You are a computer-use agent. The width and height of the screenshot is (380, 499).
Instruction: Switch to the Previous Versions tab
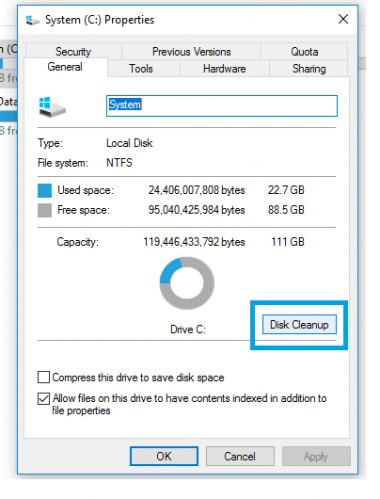[x=191, y=51]
